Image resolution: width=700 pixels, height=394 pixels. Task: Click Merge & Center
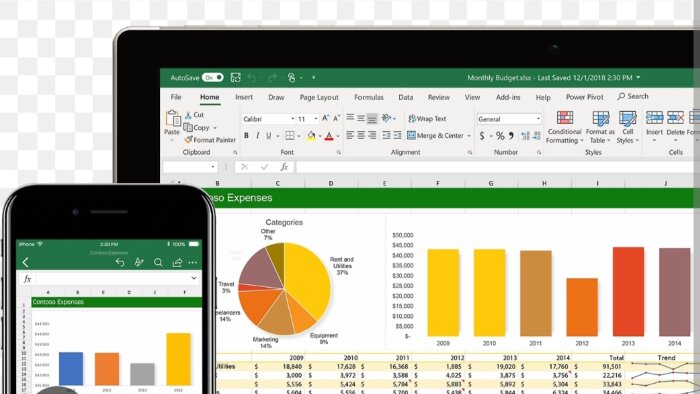click(435, 135)
